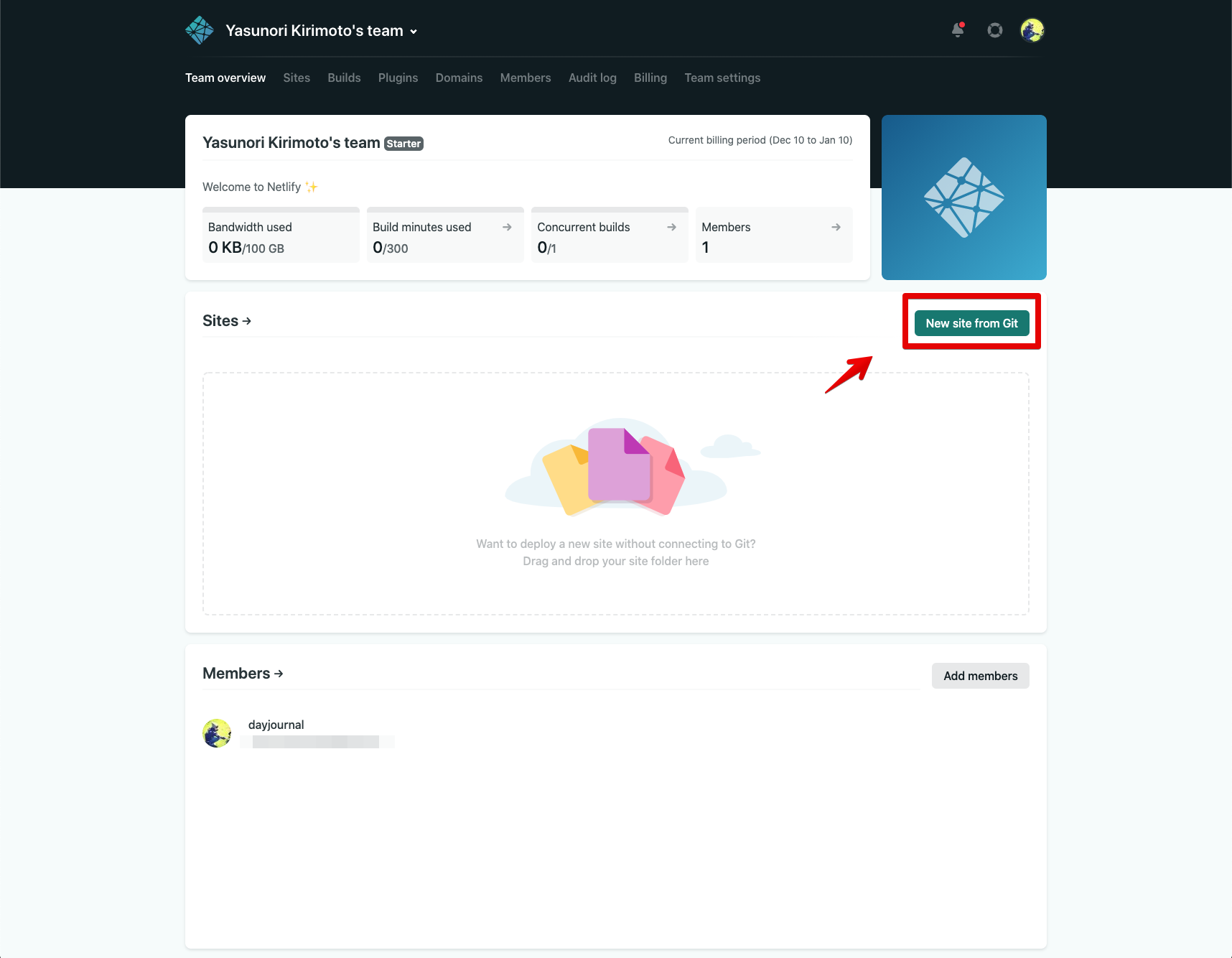Click the Welcome to Netlify text
1232x958 pixels.
260,187
